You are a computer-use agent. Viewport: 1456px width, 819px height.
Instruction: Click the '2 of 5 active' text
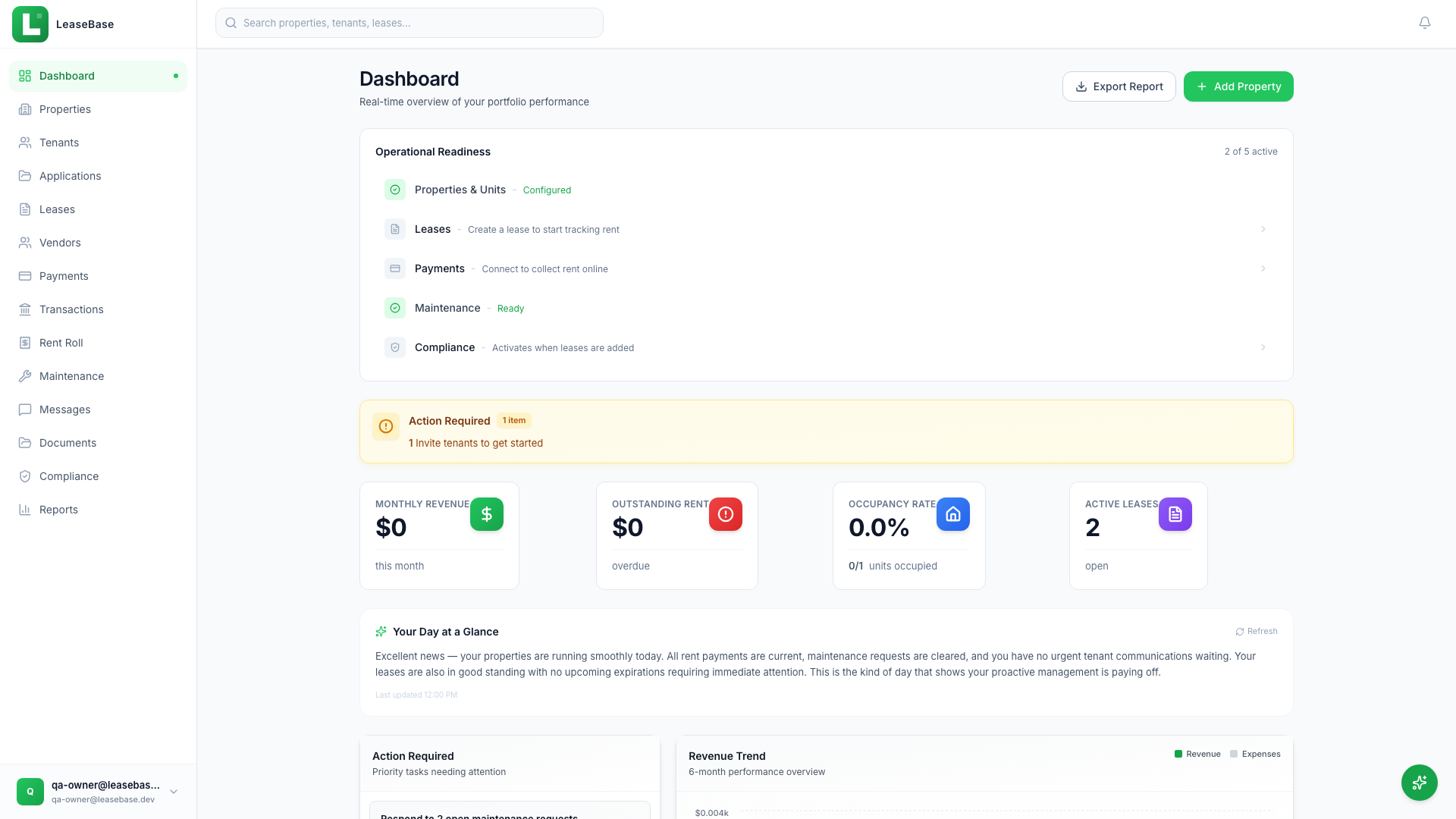click(x=1250, y=152)
